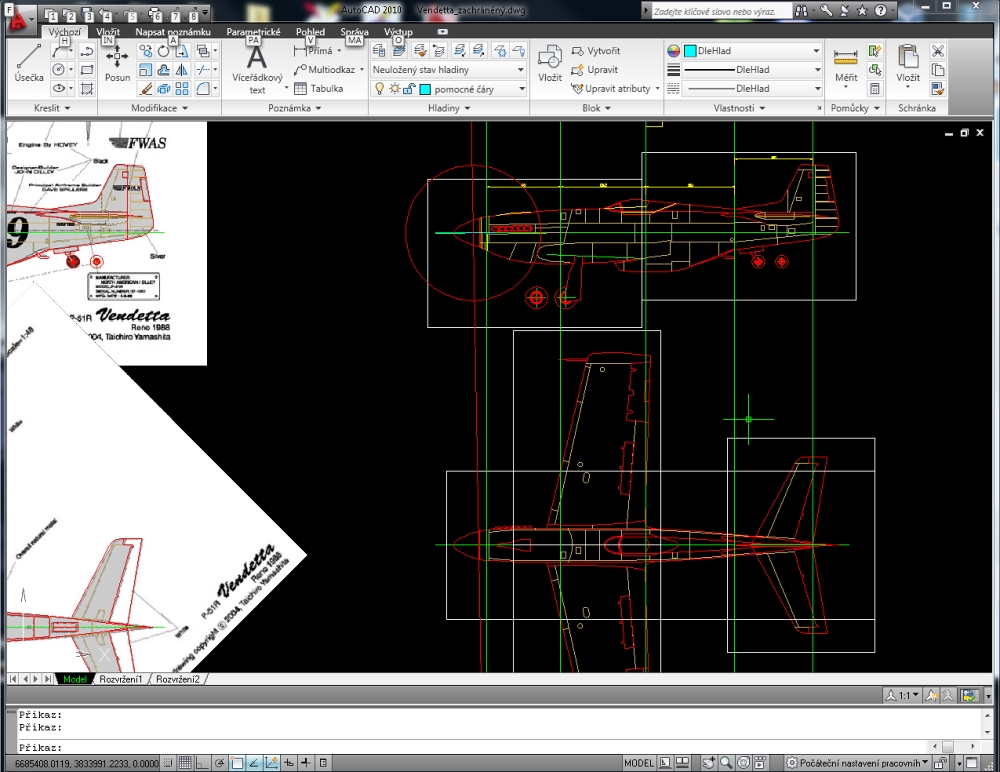Toggle Object snap in status bar
This screenshot has width=1000, height=772.
237,762
